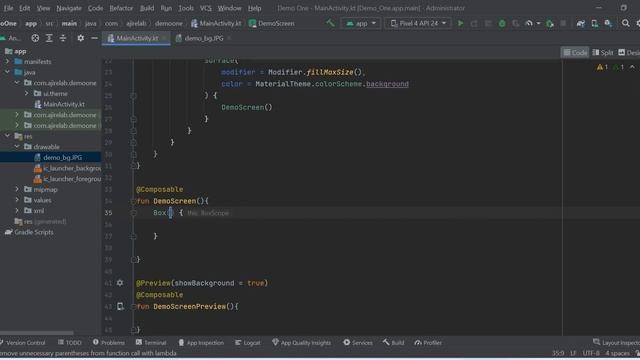Click Expand All in project panel
640x360 pixels.
point(49,38)
